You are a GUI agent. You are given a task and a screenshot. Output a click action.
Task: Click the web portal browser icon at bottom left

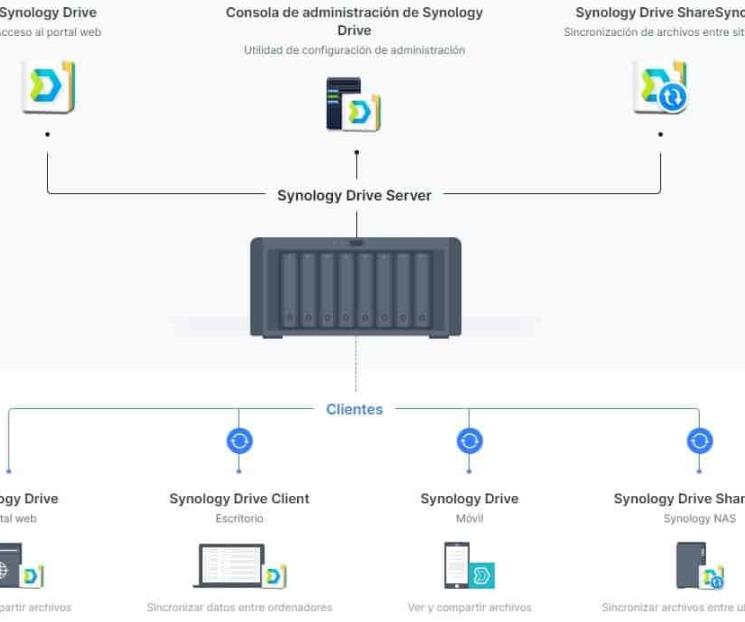(x=21, y=565)
